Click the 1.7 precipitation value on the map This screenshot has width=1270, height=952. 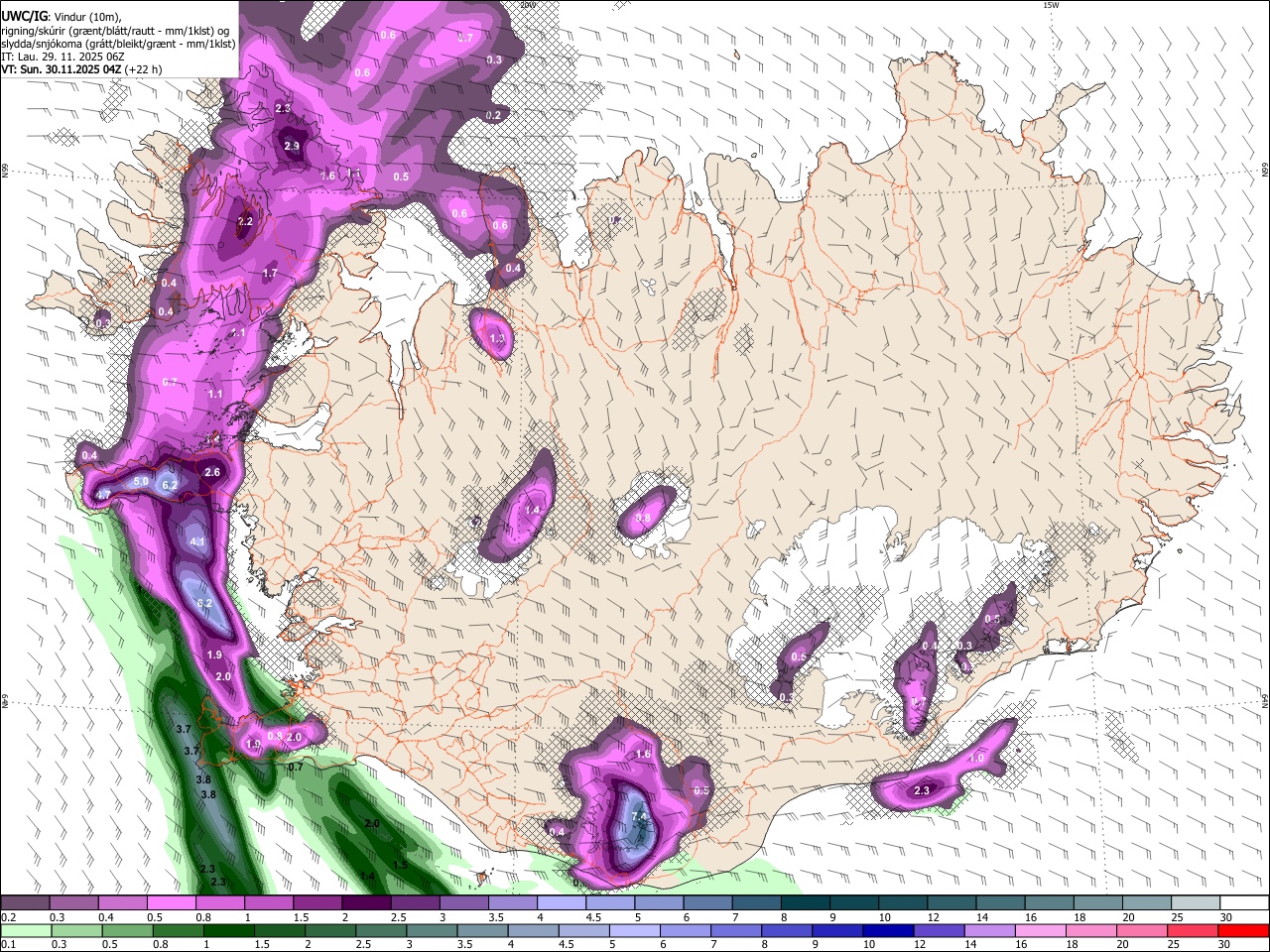point(270,273)
